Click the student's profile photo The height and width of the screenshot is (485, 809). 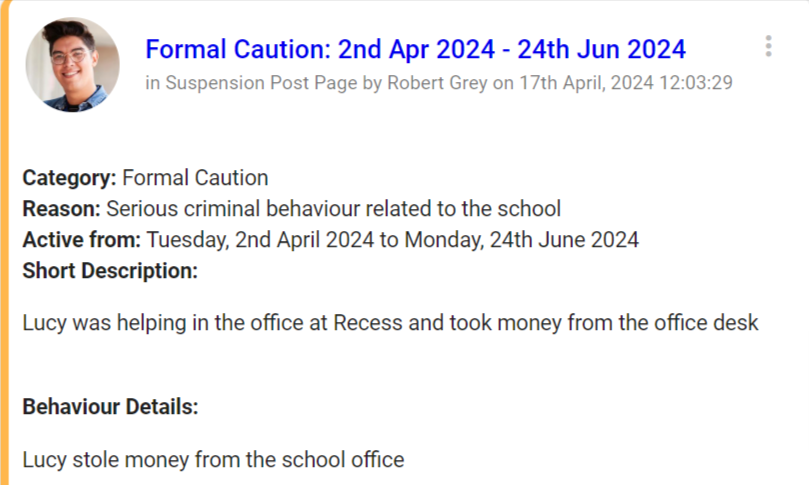point(72,63)
